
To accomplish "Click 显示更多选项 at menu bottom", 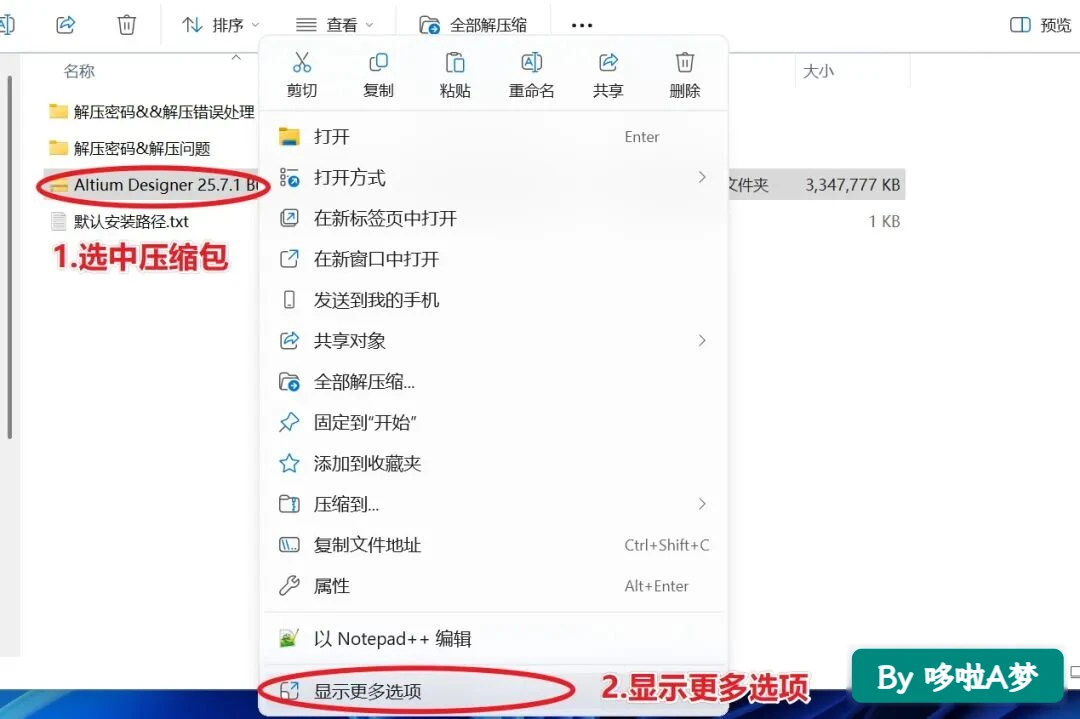I will [x=493, y=691].
